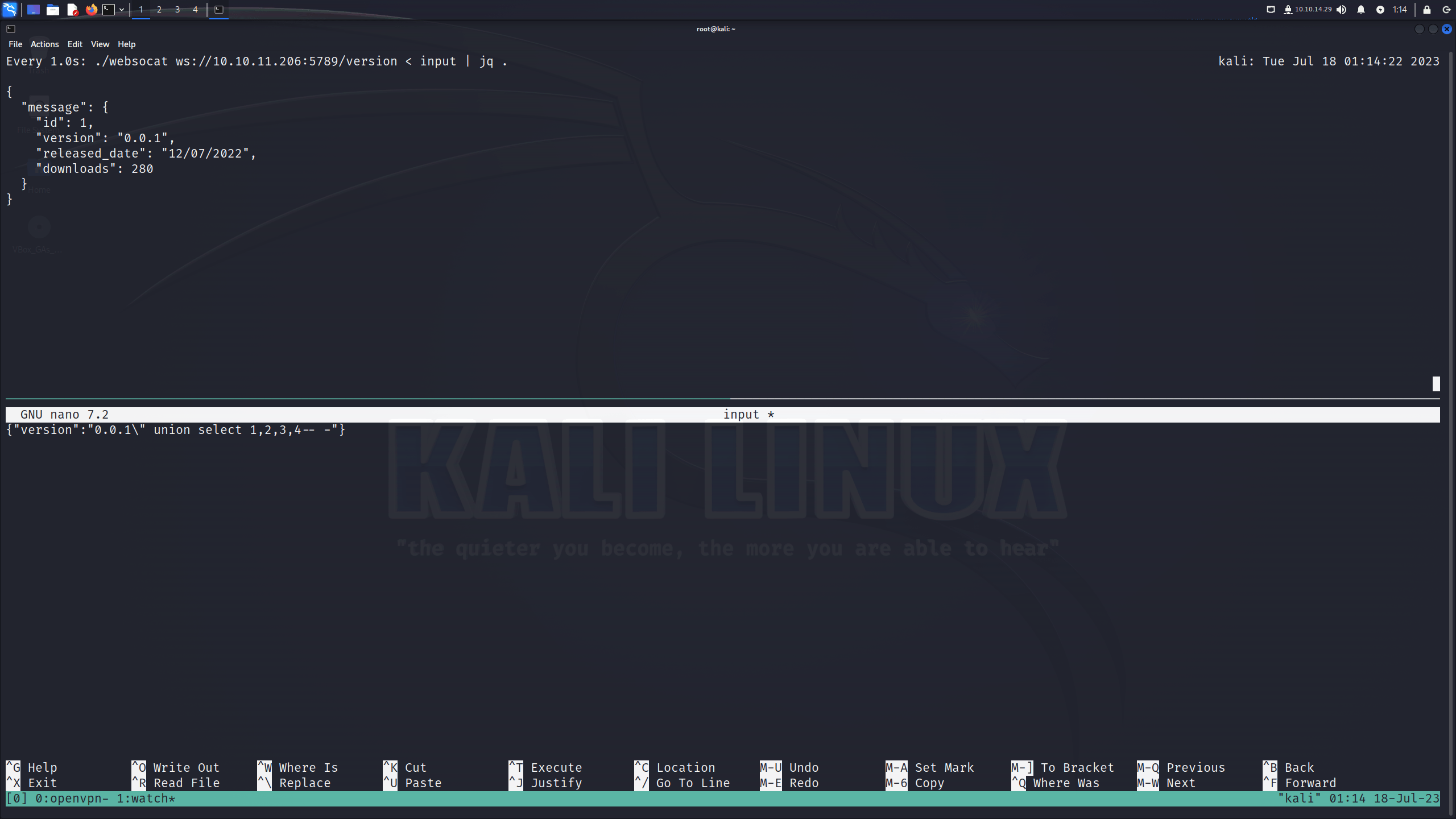Open the power manager icon

tap(1380, 10)
